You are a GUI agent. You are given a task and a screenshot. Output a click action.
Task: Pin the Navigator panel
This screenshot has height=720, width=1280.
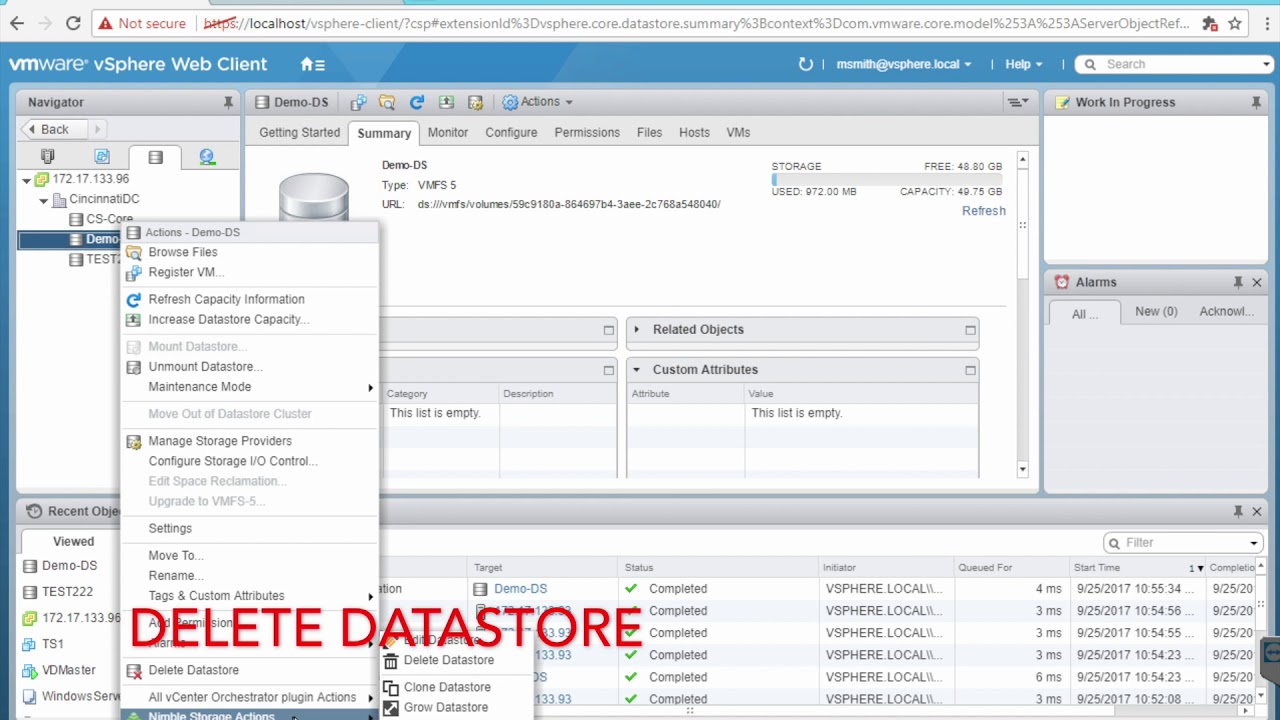tap(228, 102)
